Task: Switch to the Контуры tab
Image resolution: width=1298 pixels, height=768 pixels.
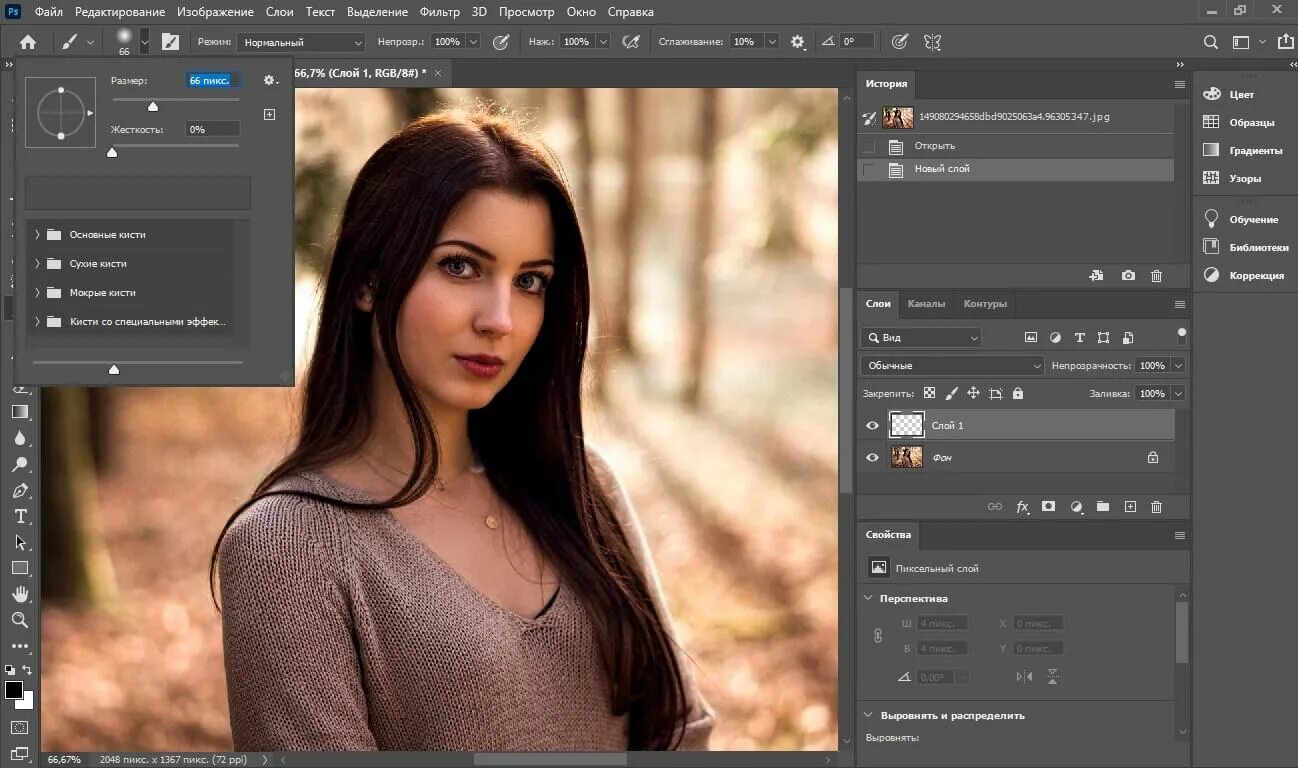Action: click(x=985, y=304)
